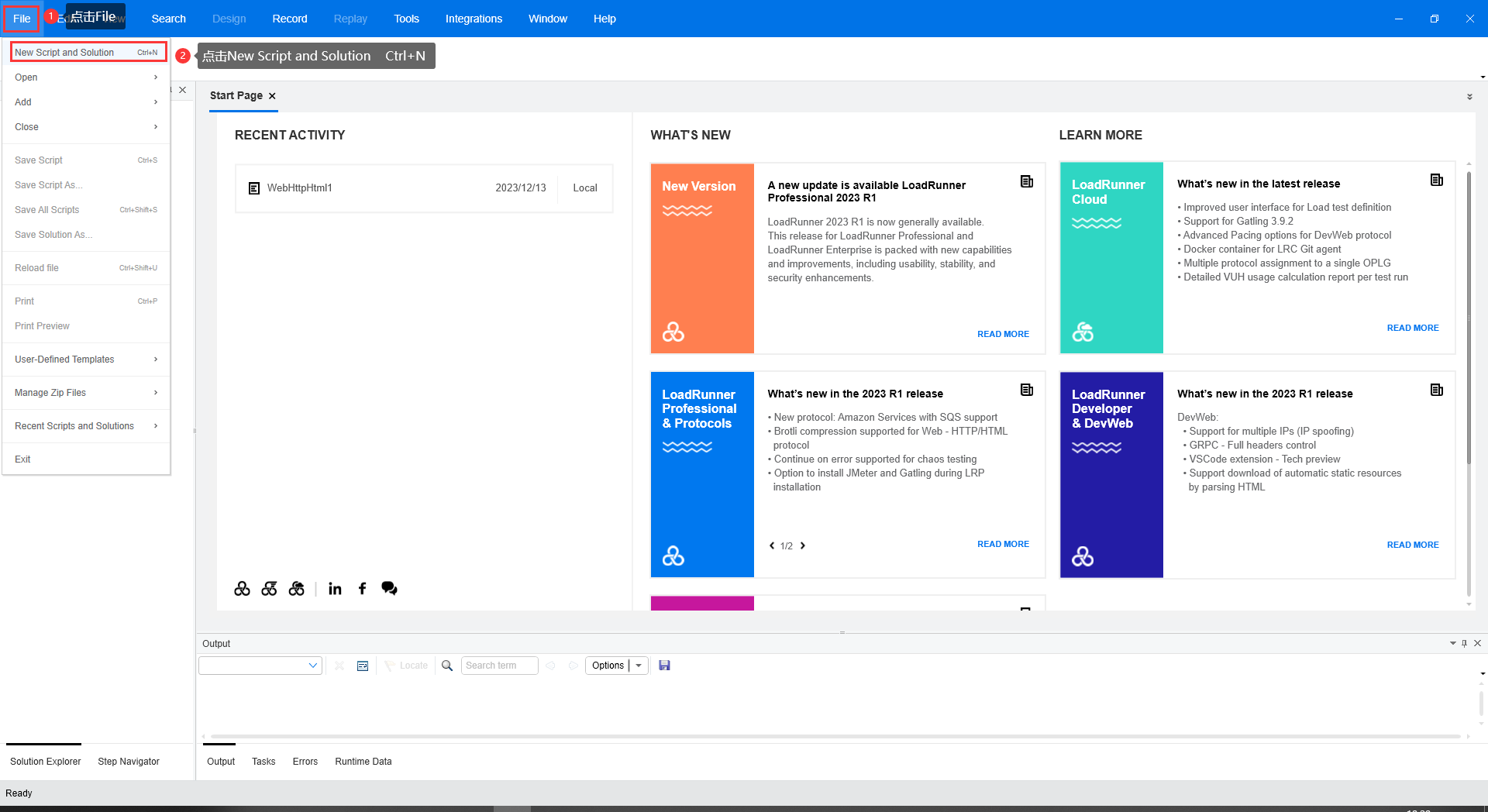Open the Window menu
This screenshot has height=812, width=1488.
[x=548, y=19]
